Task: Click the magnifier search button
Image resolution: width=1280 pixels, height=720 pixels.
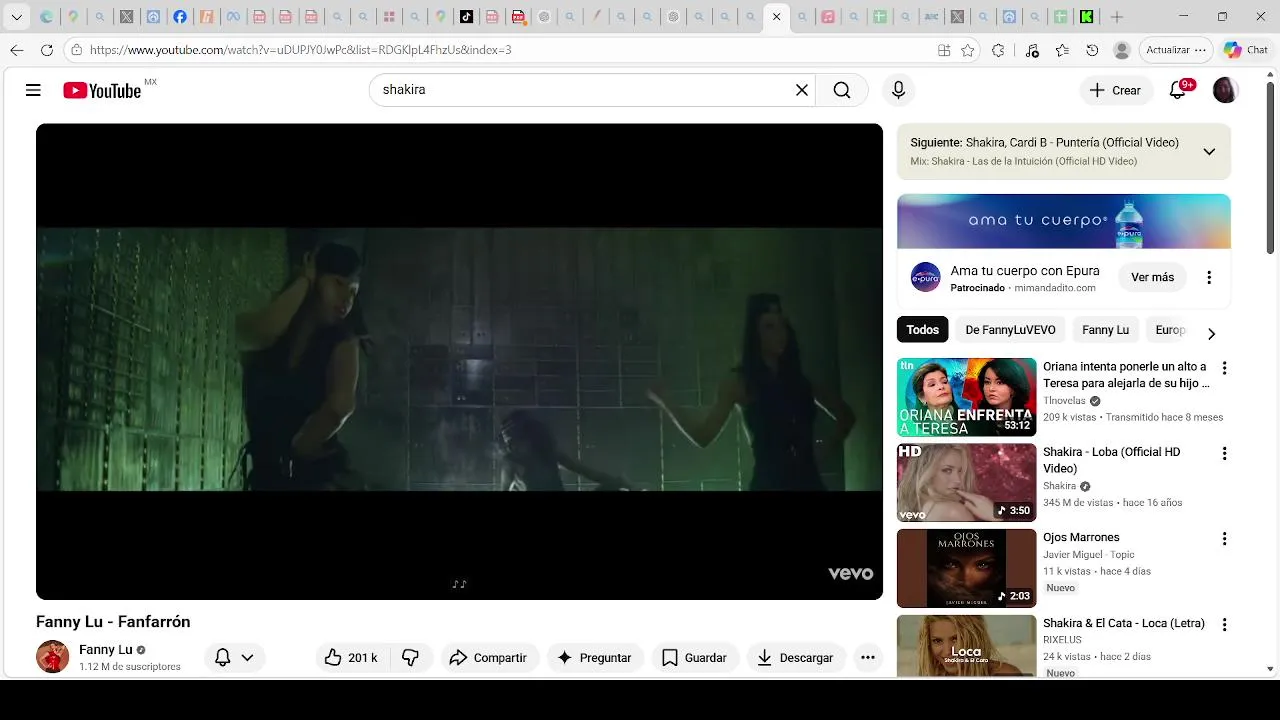Action: tap(842, 90)
